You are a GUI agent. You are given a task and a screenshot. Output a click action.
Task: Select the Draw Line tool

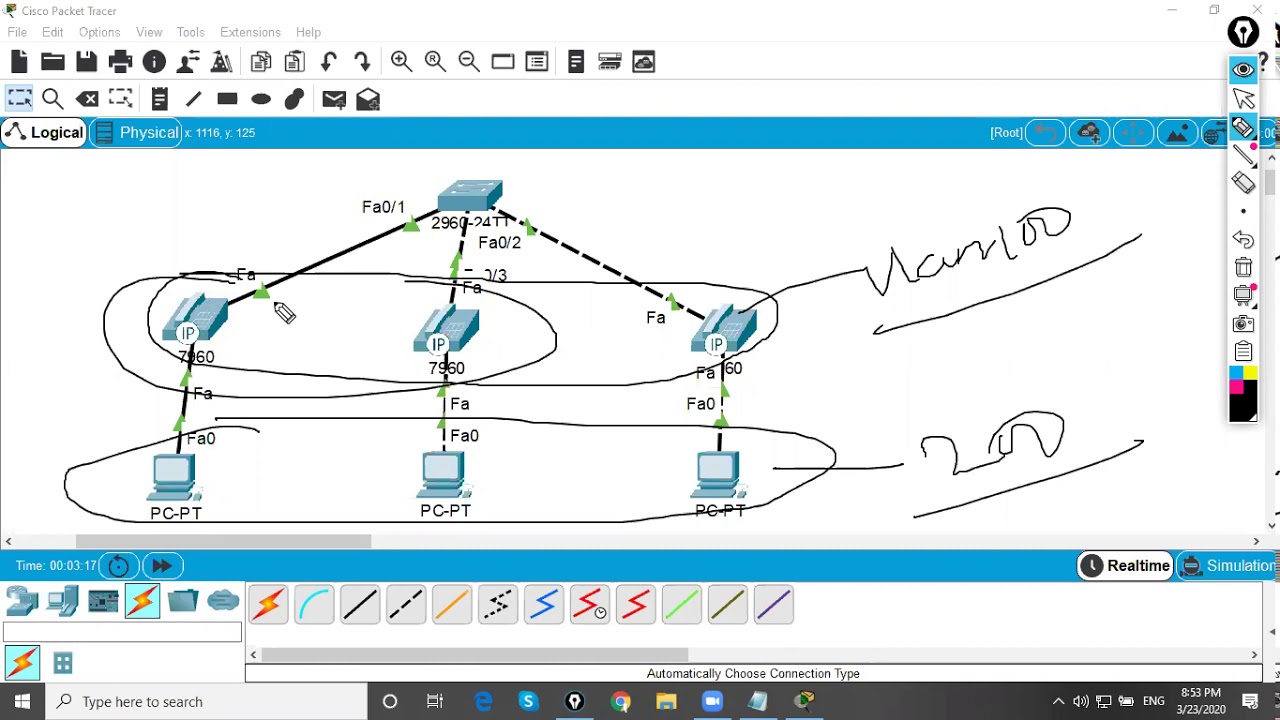[193, 99]
